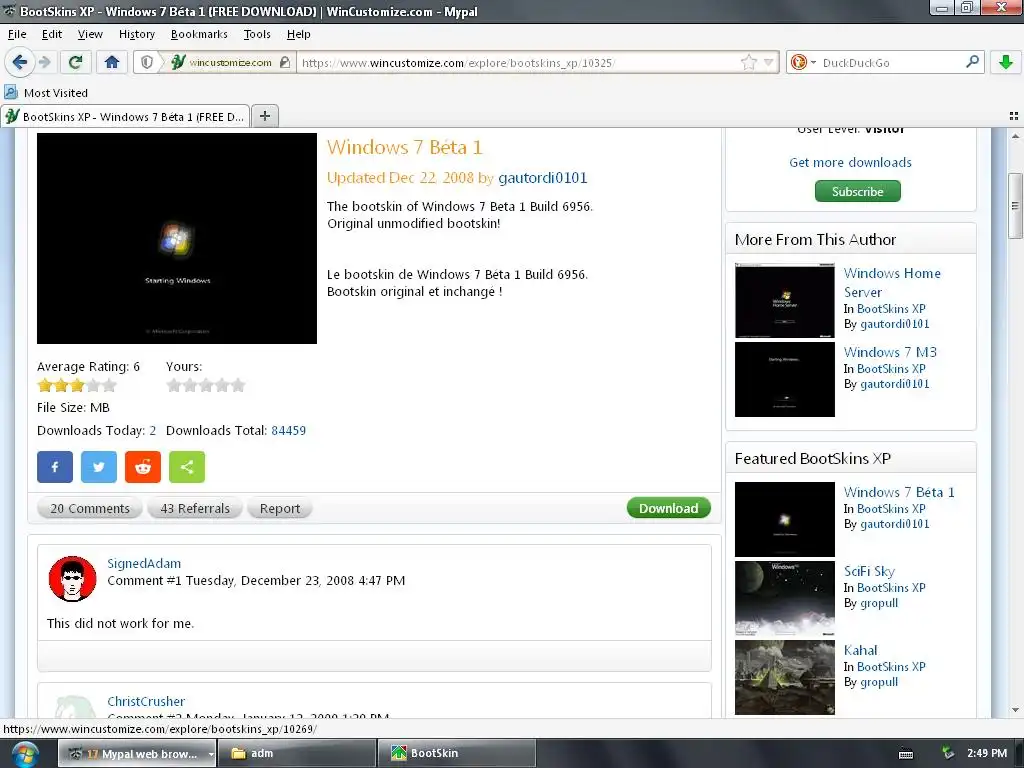
Task: Rate with the first star under Yours
Action: click(174, 385)
